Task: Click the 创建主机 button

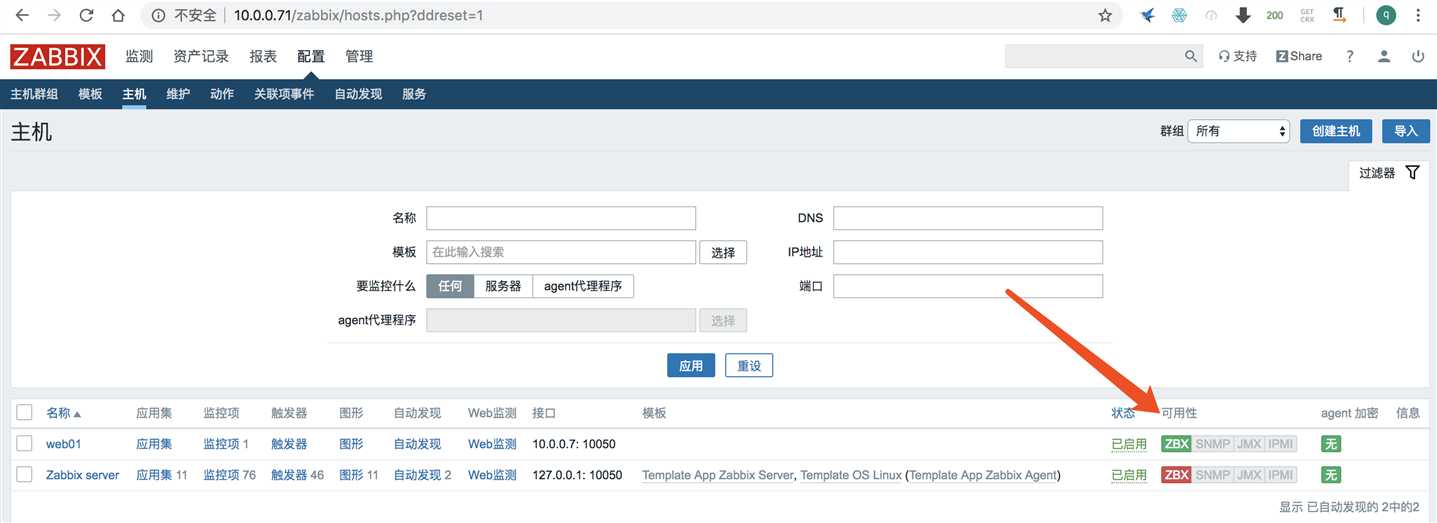Action: click(1336, 131)
